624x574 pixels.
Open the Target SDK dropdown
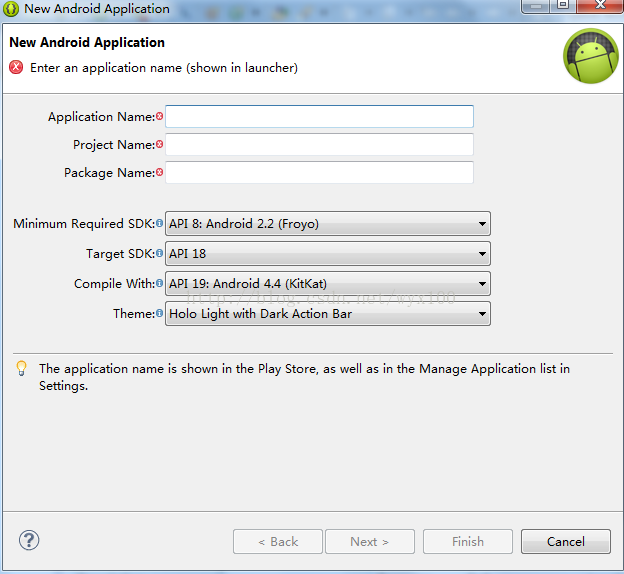pyautogui.click(x=328, y=254)
